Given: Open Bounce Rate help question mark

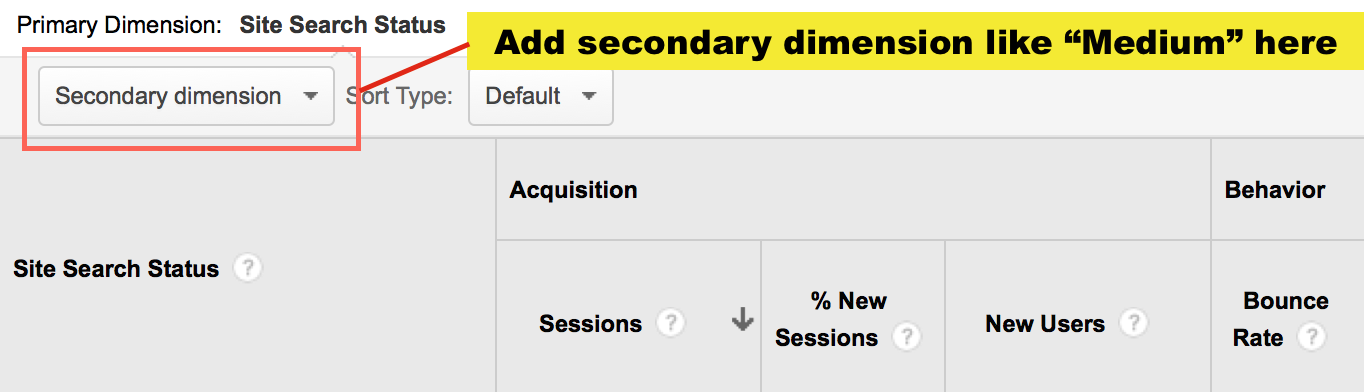Looking at the screenshot, I should [1311, 338].
